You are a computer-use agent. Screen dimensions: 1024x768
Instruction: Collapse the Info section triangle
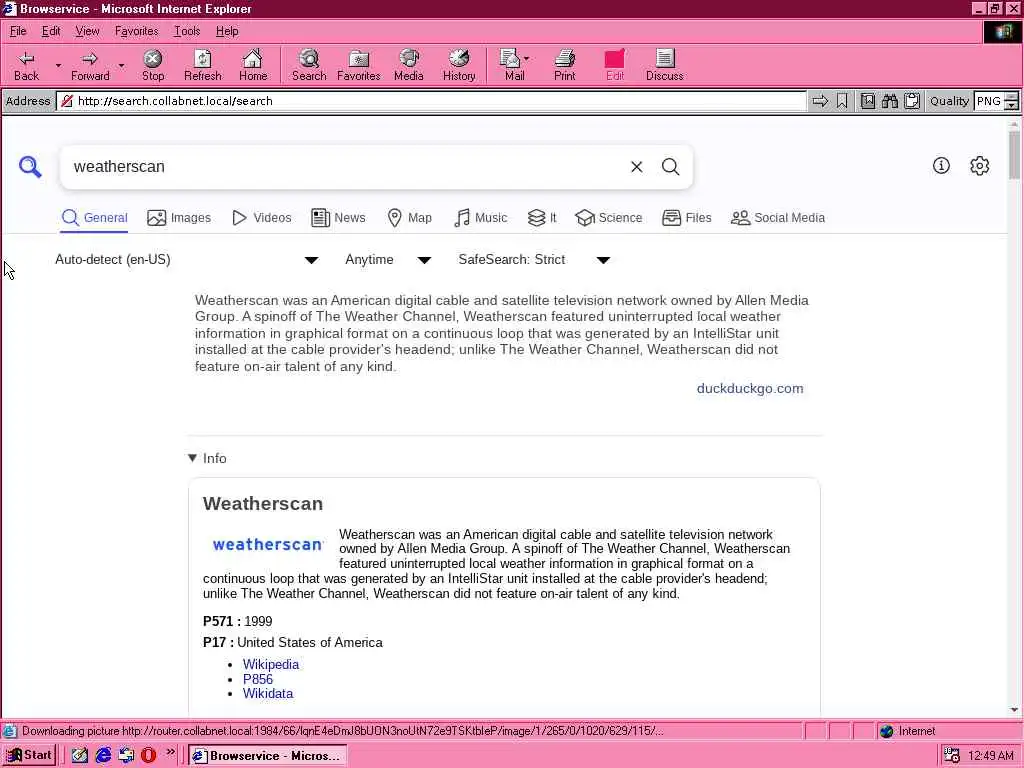click(193, 458)
